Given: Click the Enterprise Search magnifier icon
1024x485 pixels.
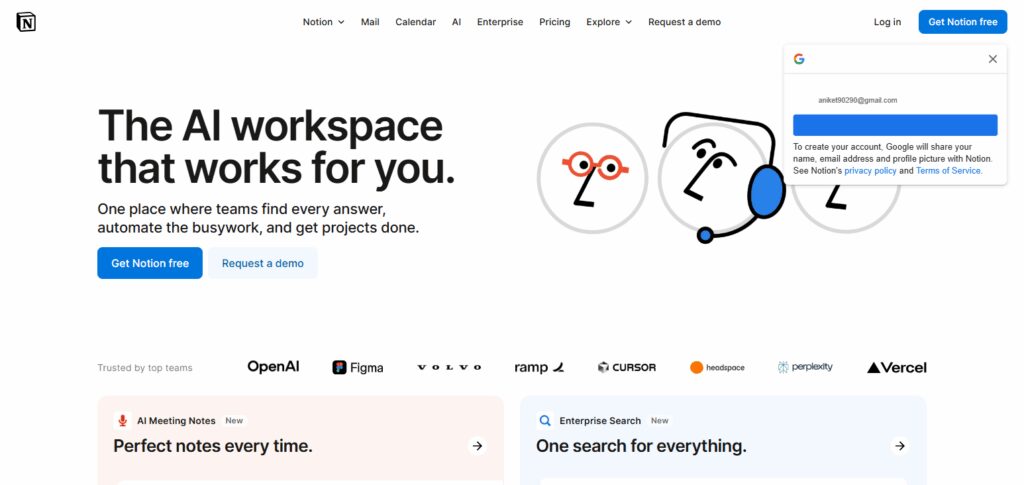Looking at the screenshot, I should (545, 420).
